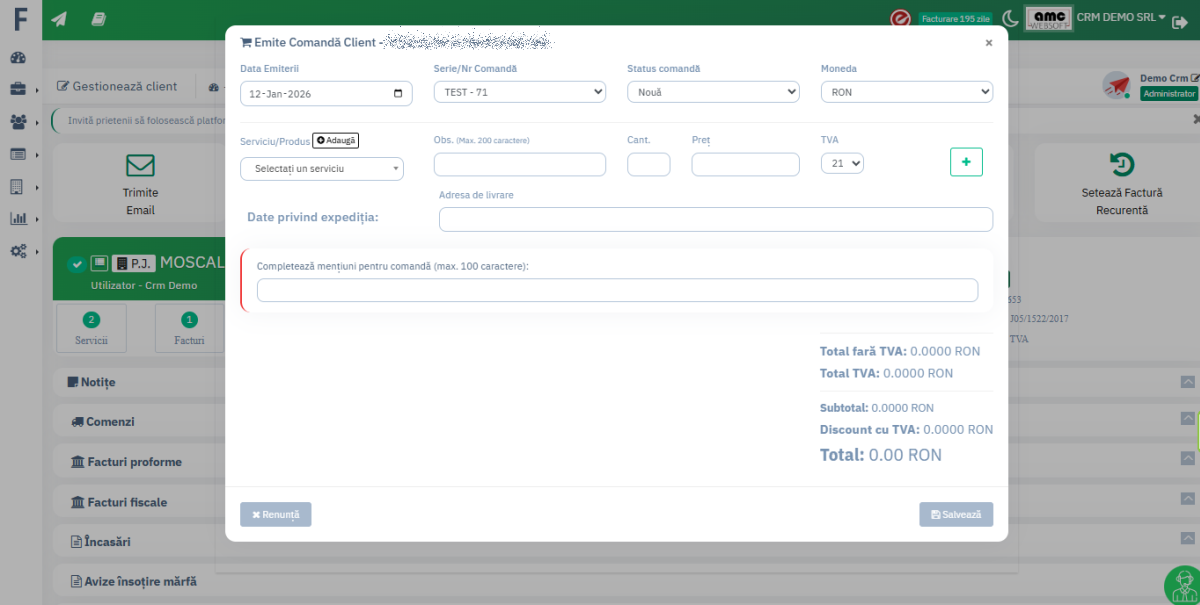
Task: Open the Selectați un serviciu selector
Action: [x=322, y=169]
